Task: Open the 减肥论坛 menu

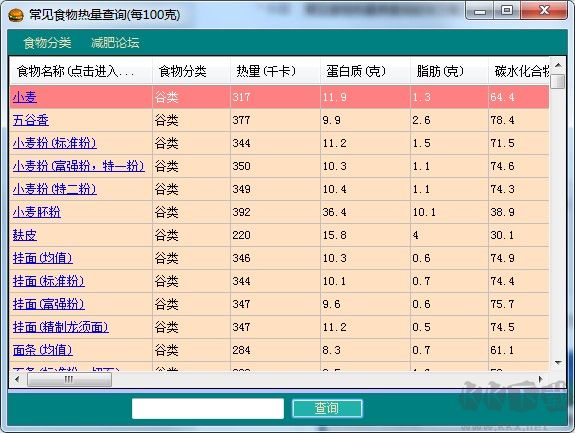Action: [x=115, y=43]
